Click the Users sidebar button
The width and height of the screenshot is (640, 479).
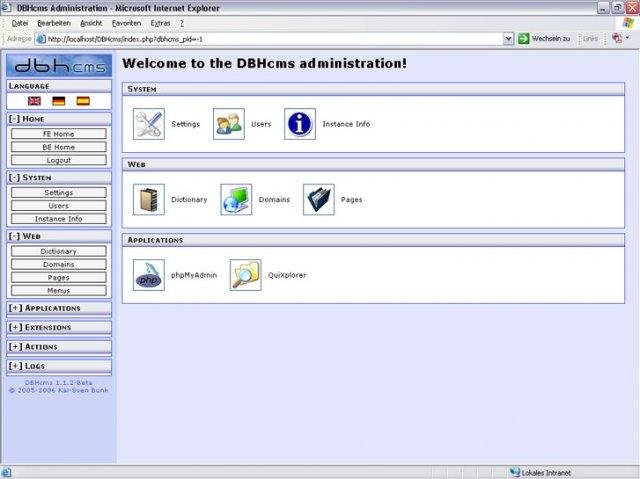(59, 206)
